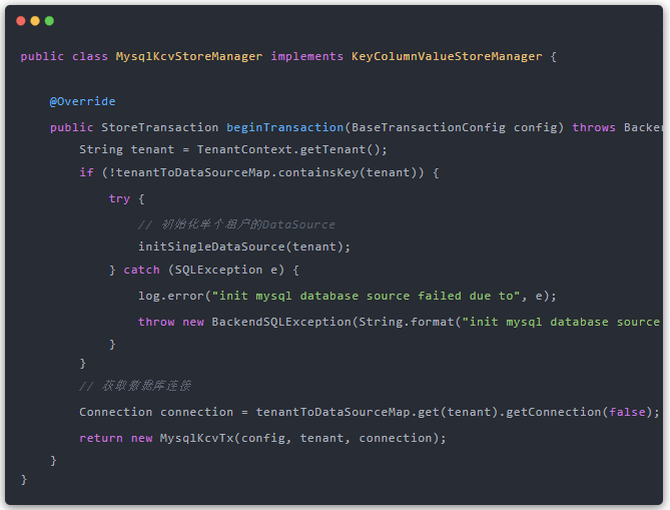The width and height of the screenshot is (670, 510).
Task: Click the yellow minimize window dot
Action: click(x=35, y=21)
